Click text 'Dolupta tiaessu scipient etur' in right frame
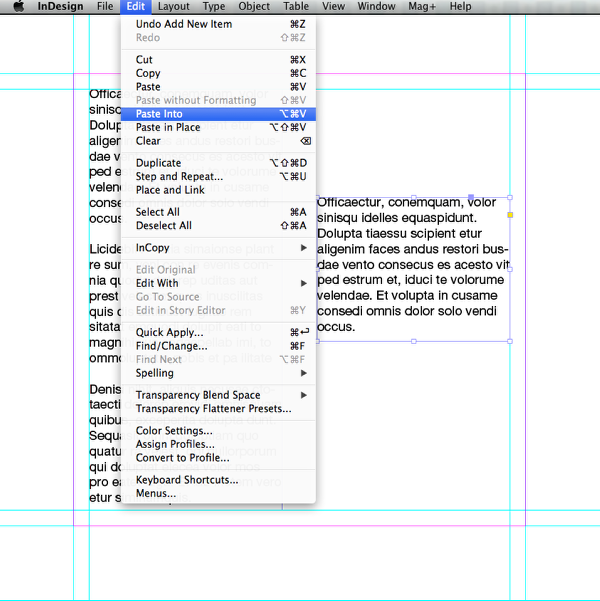The image size is (600, 601). tap(399, 233)
